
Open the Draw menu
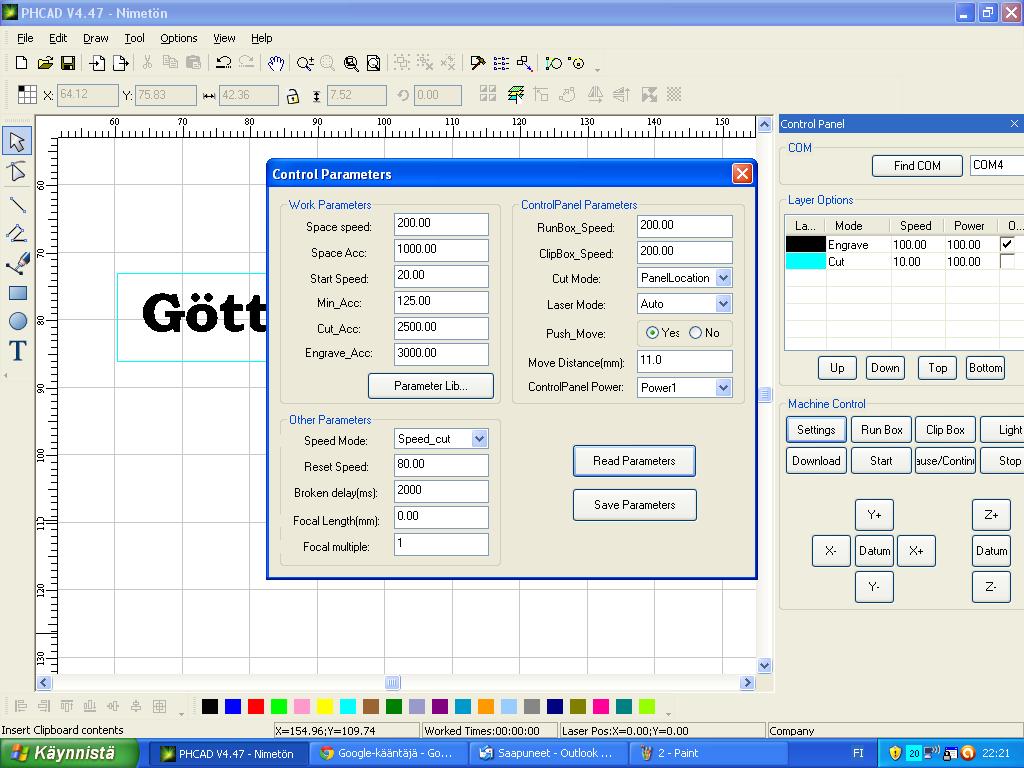[x=96, y=38]
